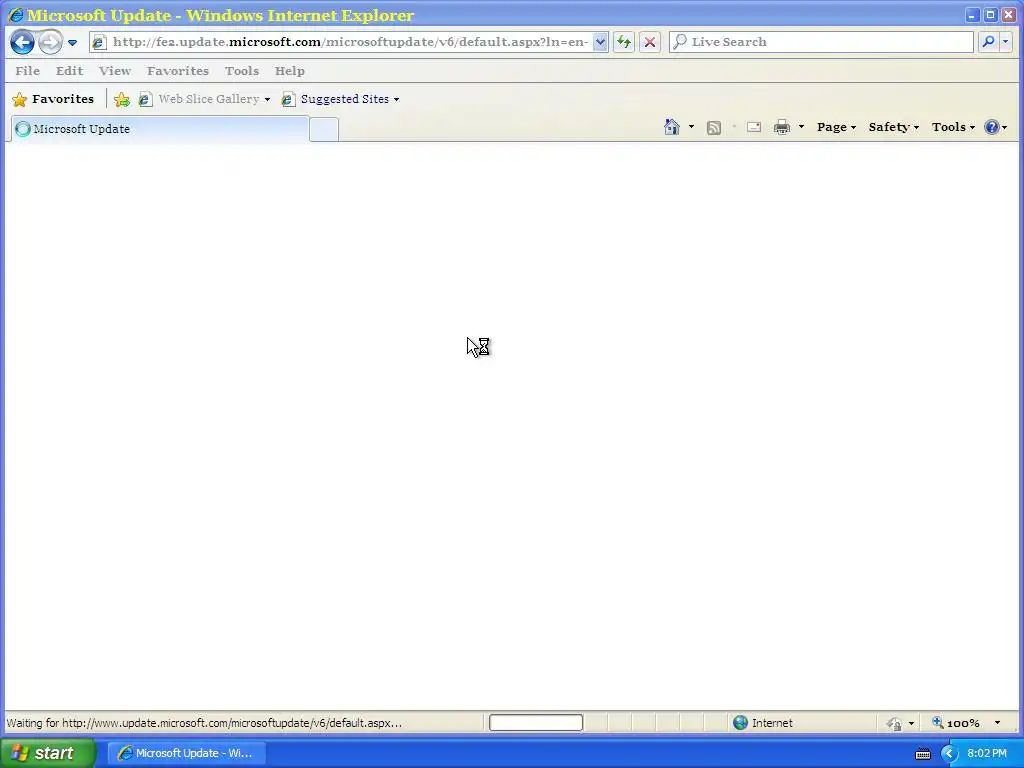This screenshot has width=1024, height=768.
Task: Expand Suggested Sites dropdown arrow
Action: 396,99
